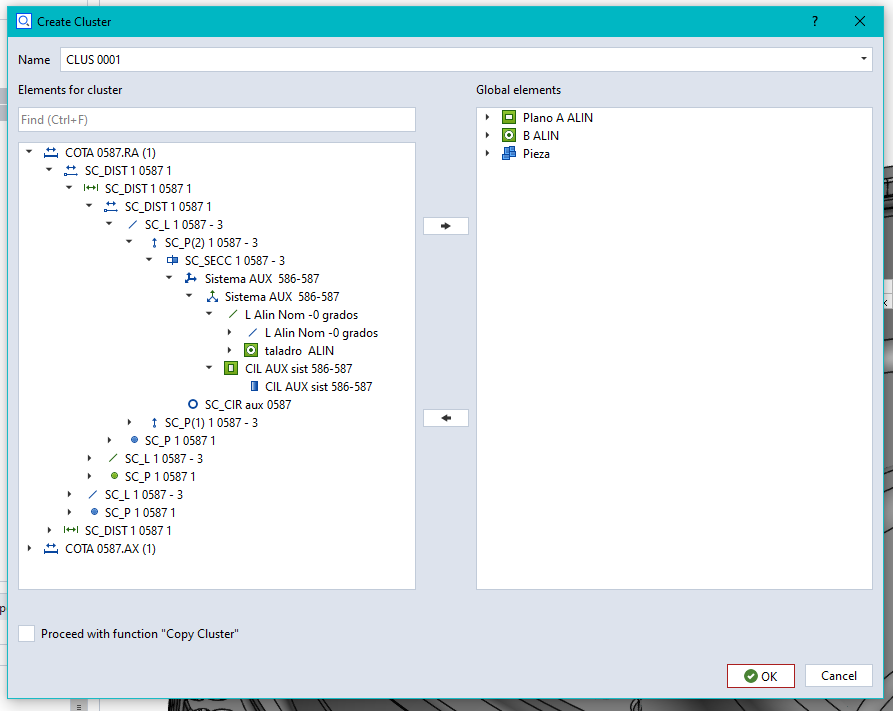Image resolution: width=893 pixels, height=711 pixels.
Task: Click the COTA 0587.AX (1) dimension icon
Action: point(52,549)
